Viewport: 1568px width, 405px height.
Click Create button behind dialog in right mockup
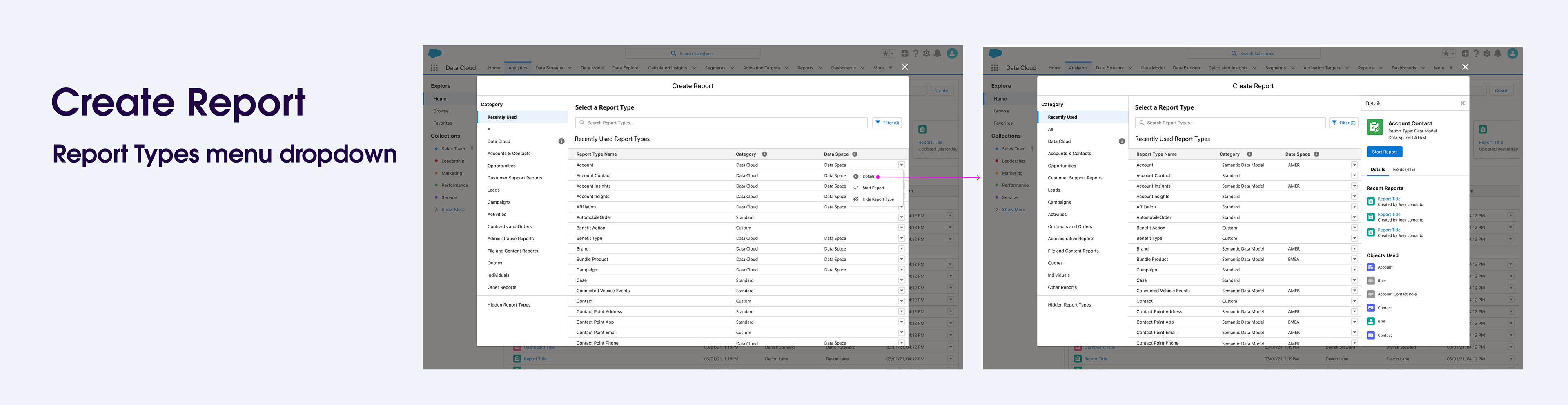1502,90
